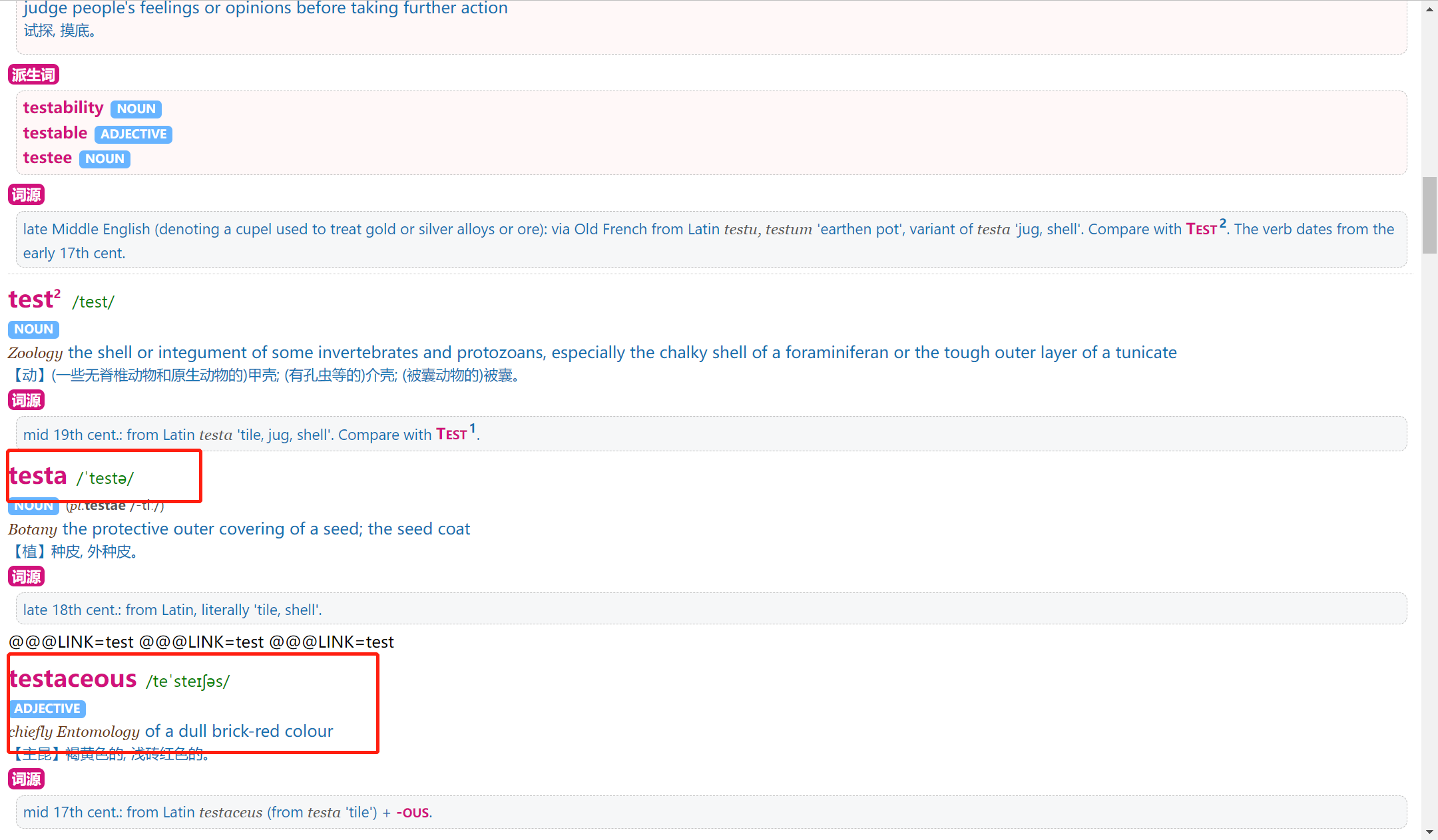Click the NOUN tag under test² headword
This screenshot has width=1438, height=840.
(x=33, y=329)
